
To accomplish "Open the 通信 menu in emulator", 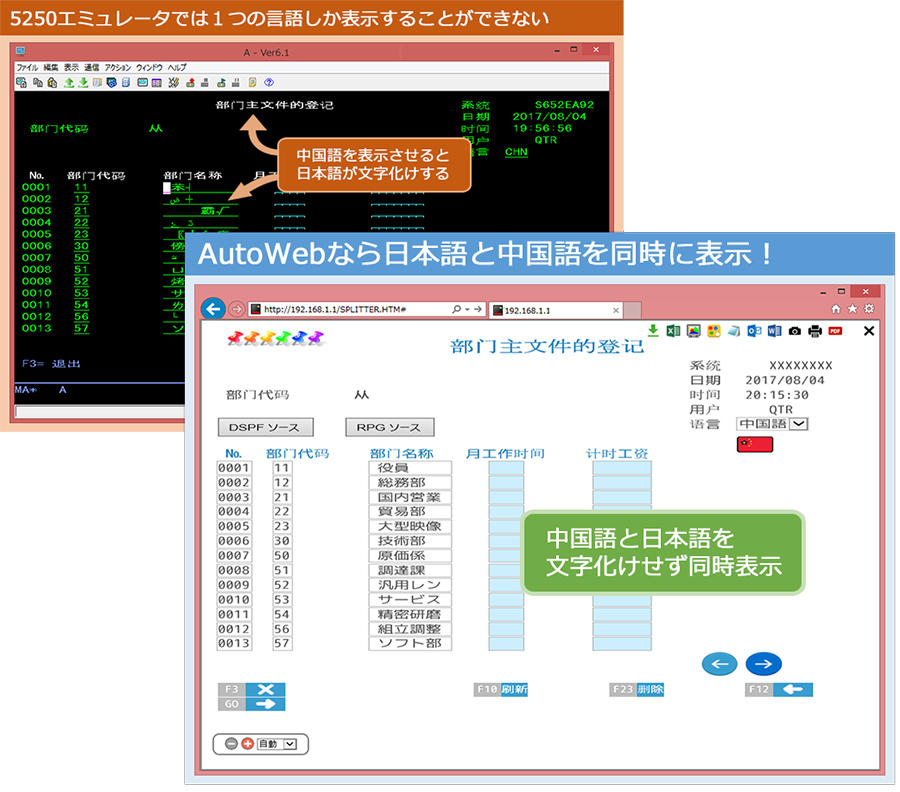I will (x=91, y=67).
